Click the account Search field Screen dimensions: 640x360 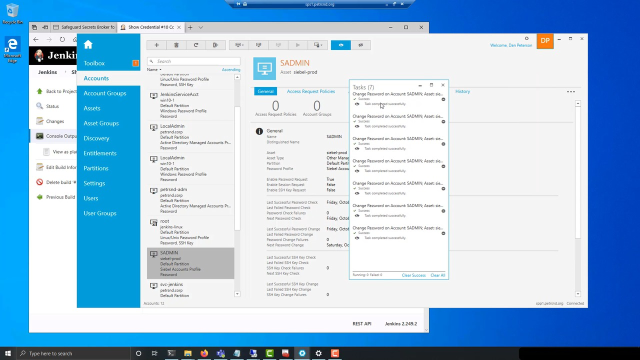pyautogui.click(x=194, y=61)
